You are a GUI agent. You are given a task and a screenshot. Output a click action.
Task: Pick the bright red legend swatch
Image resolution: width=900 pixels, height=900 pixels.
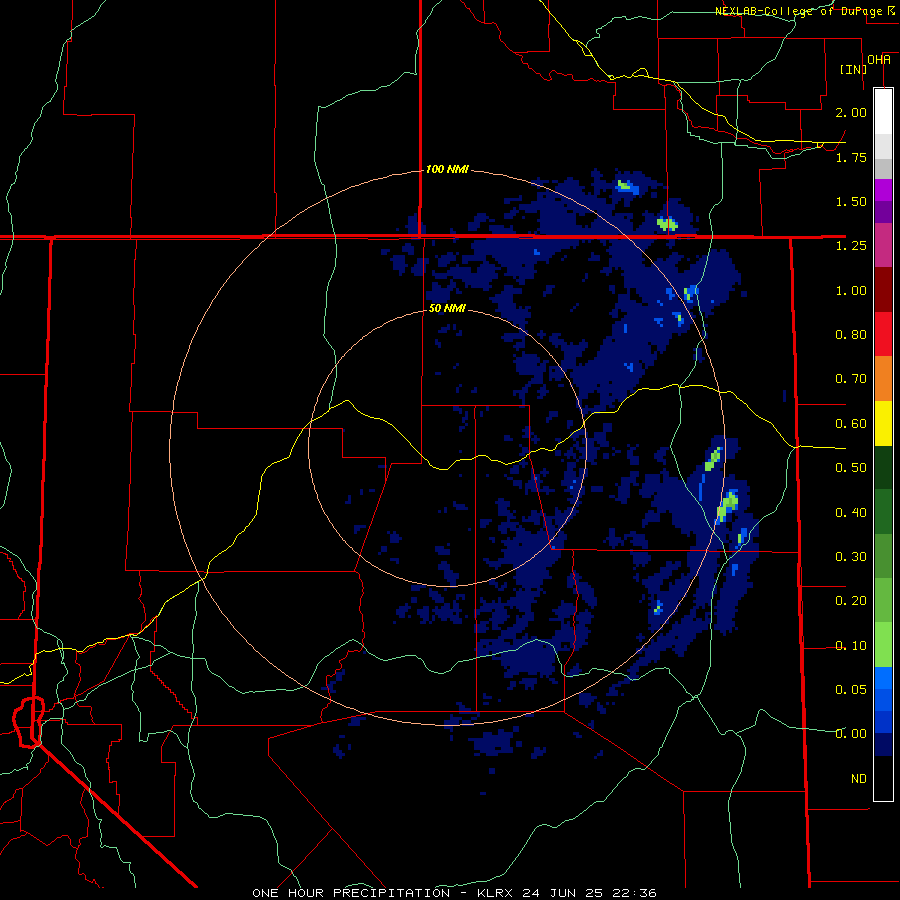click(x=883, y=334)
